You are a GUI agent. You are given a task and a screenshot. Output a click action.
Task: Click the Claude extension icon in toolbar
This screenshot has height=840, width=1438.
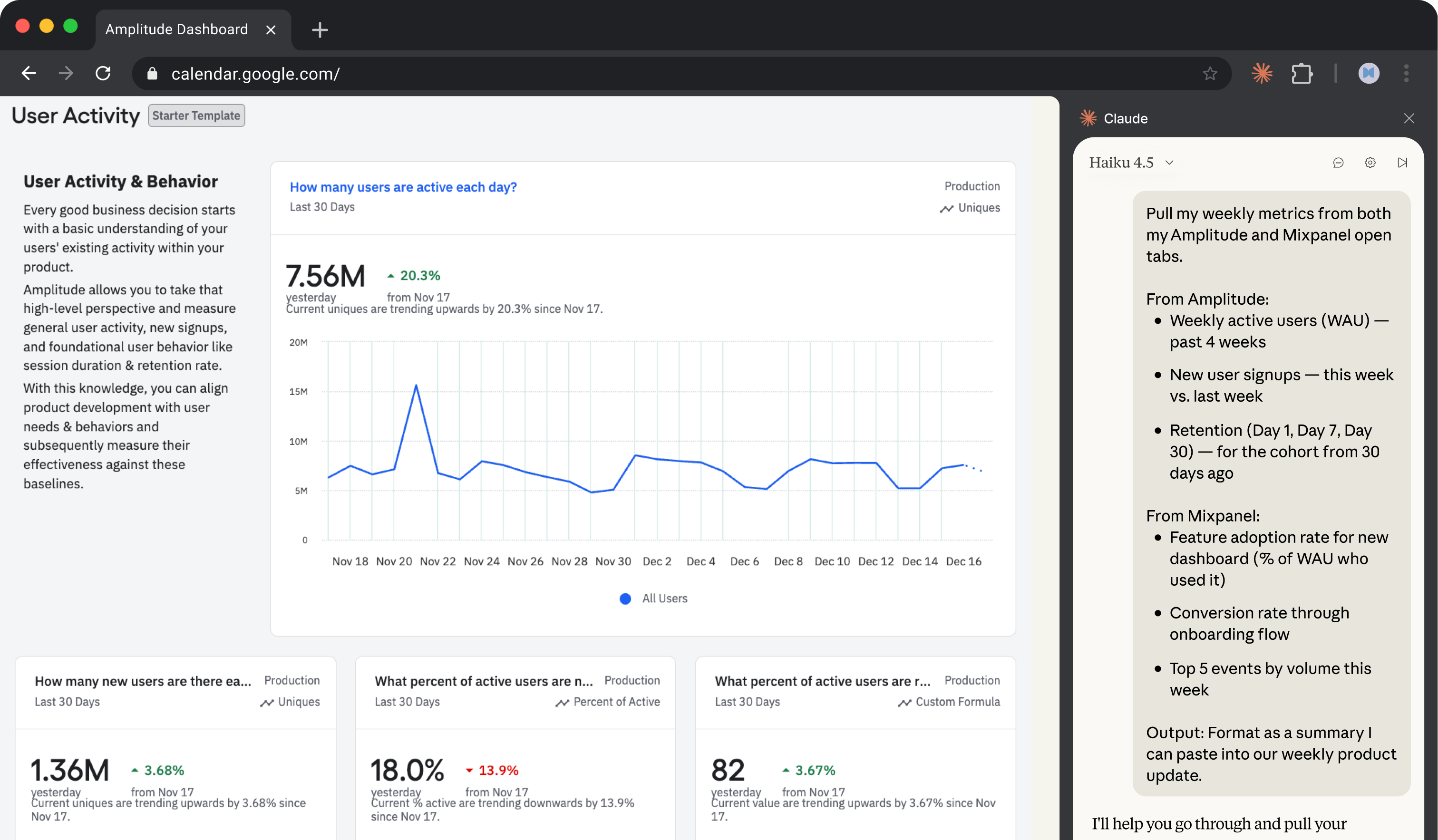(1262, 73)
